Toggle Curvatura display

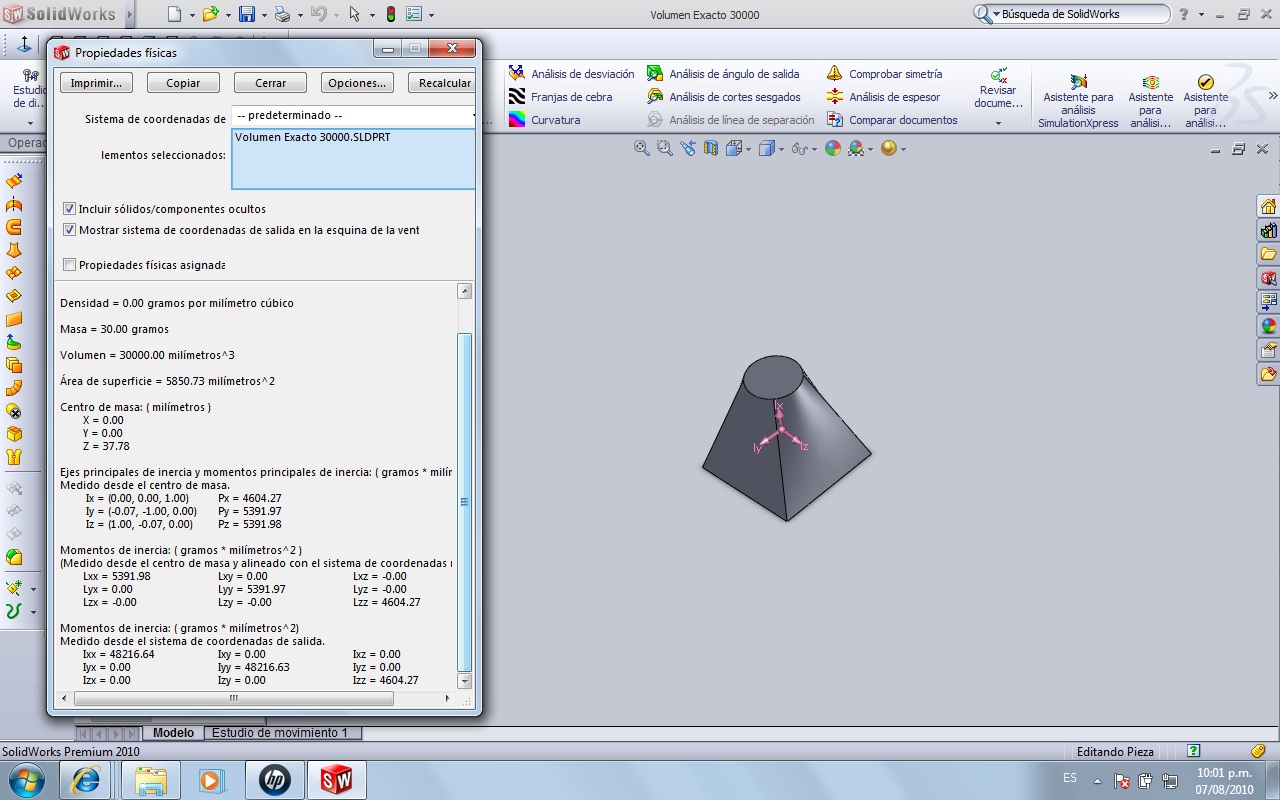point(544,120)
